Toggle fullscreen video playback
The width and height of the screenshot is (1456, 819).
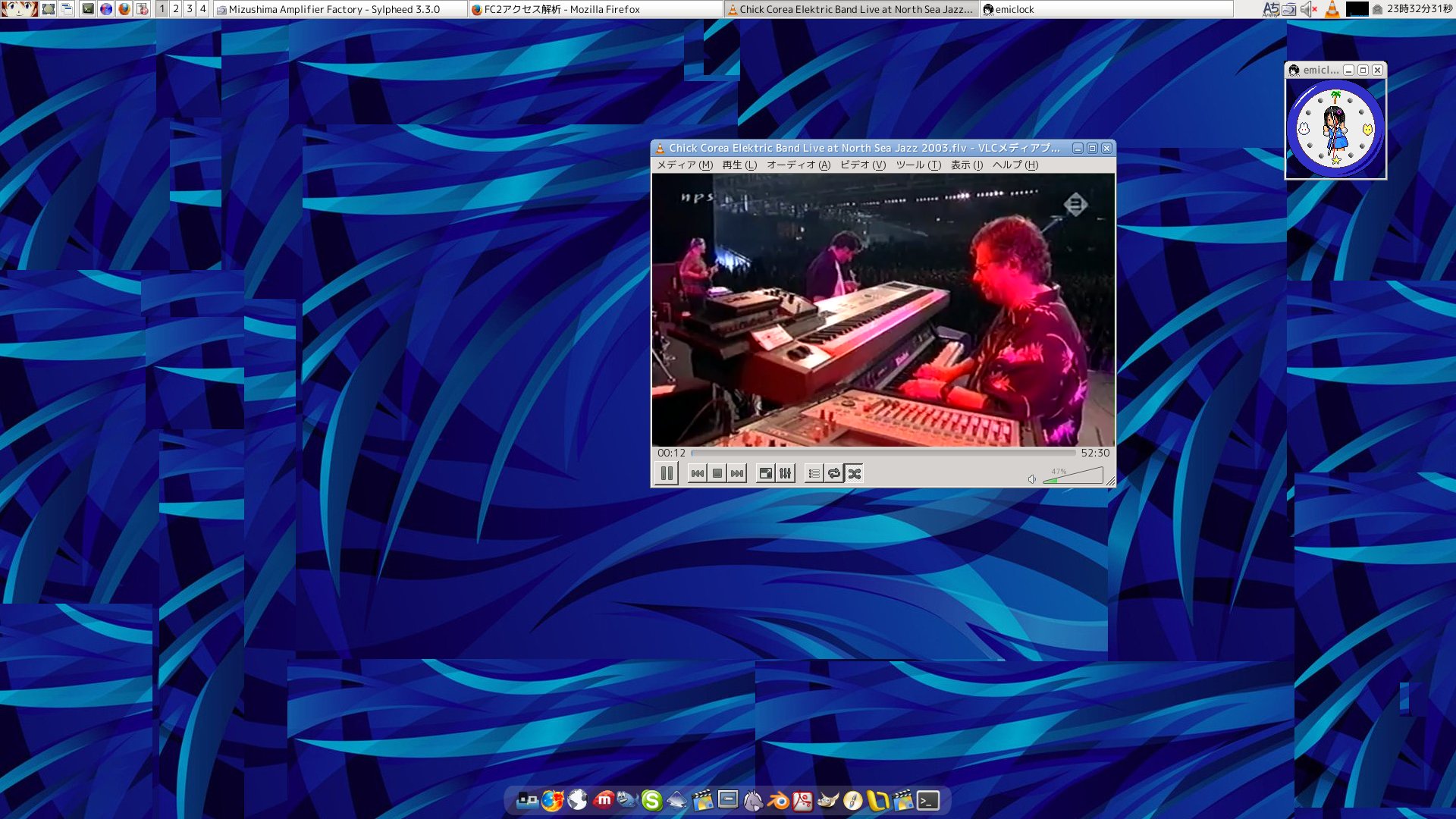point(766,472)
